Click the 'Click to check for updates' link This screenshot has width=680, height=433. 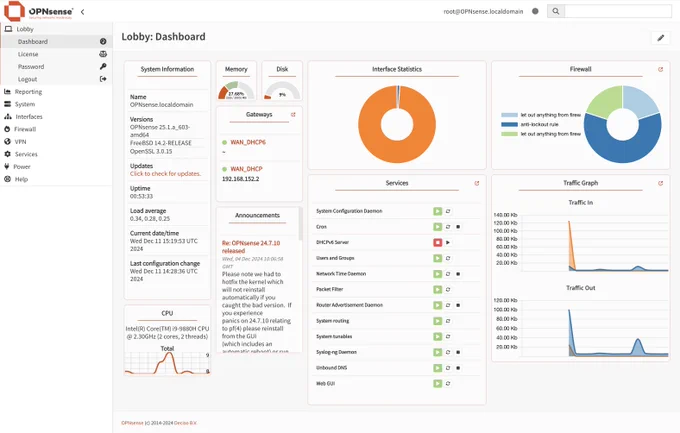[x=165, y=174]
